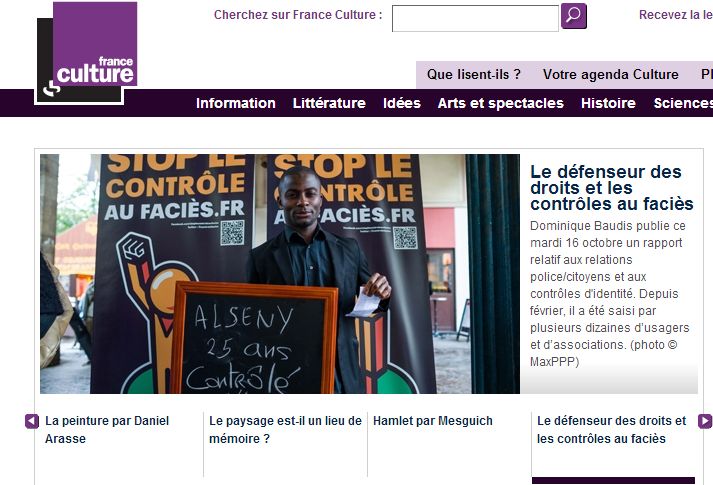
Task: Open the Sciences navigation item
Action: pos(683,103)
